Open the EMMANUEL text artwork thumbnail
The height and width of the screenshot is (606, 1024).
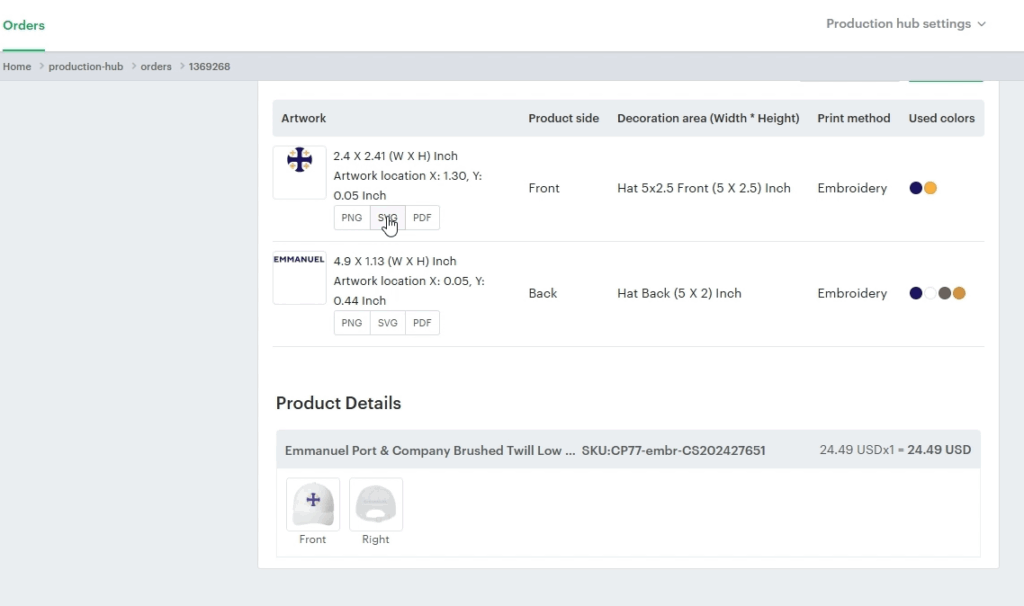click(299, 277)
